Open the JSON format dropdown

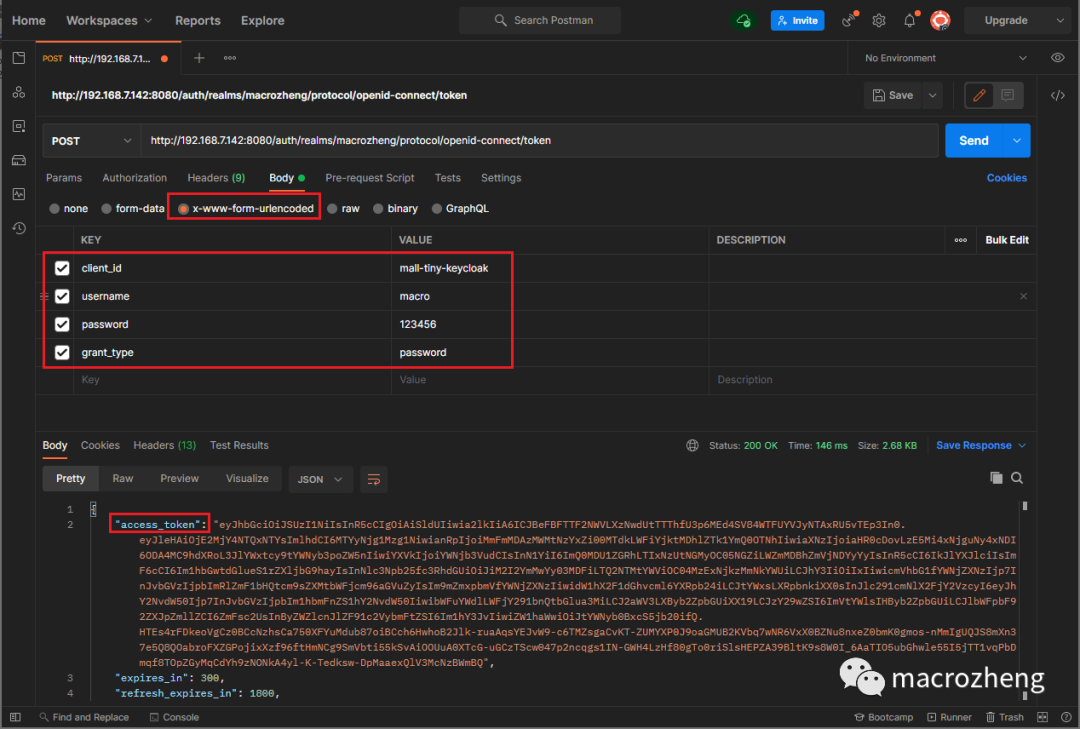tap(319, 479)
